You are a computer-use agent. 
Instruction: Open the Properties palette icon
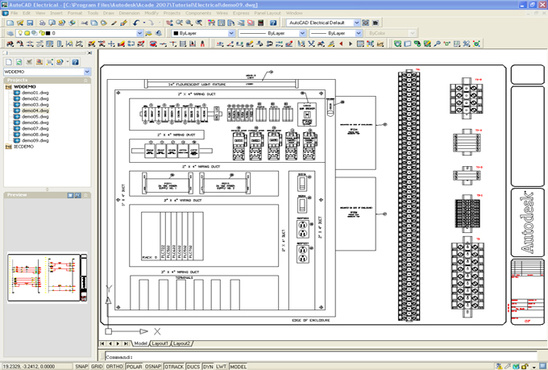tap(211, 23)
